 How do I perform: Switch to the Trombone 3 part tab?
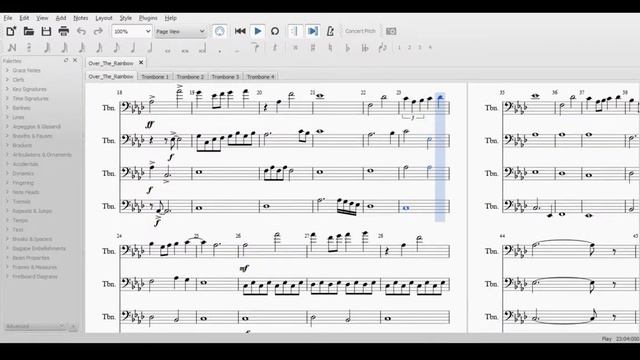225,77
